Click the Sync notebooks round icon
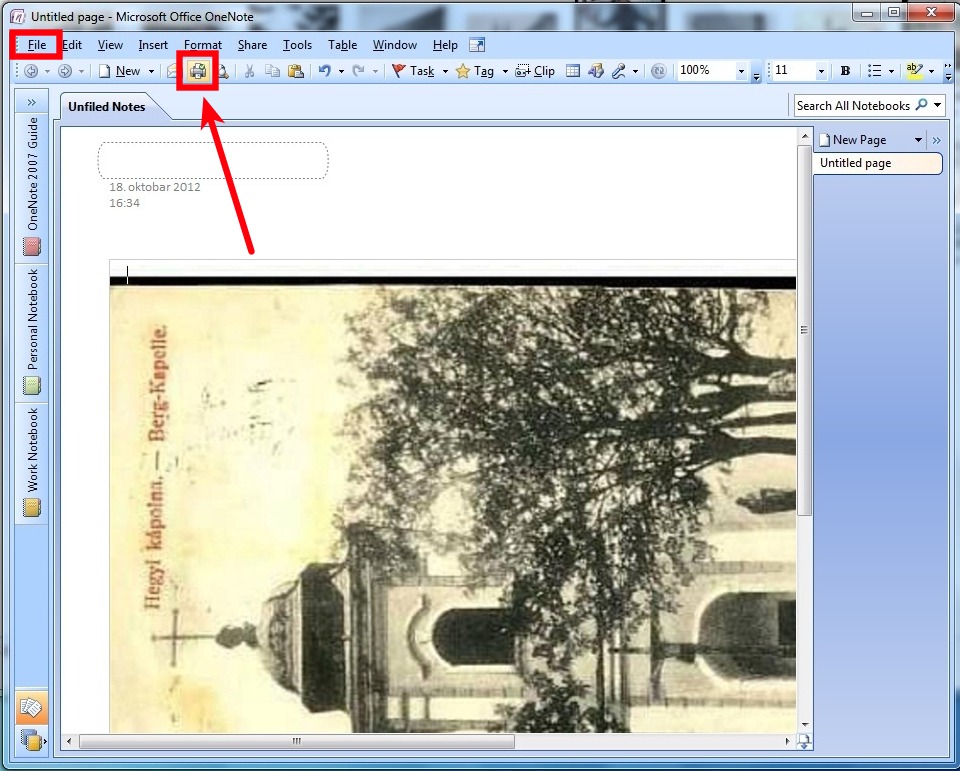 (x=659, y=72)
